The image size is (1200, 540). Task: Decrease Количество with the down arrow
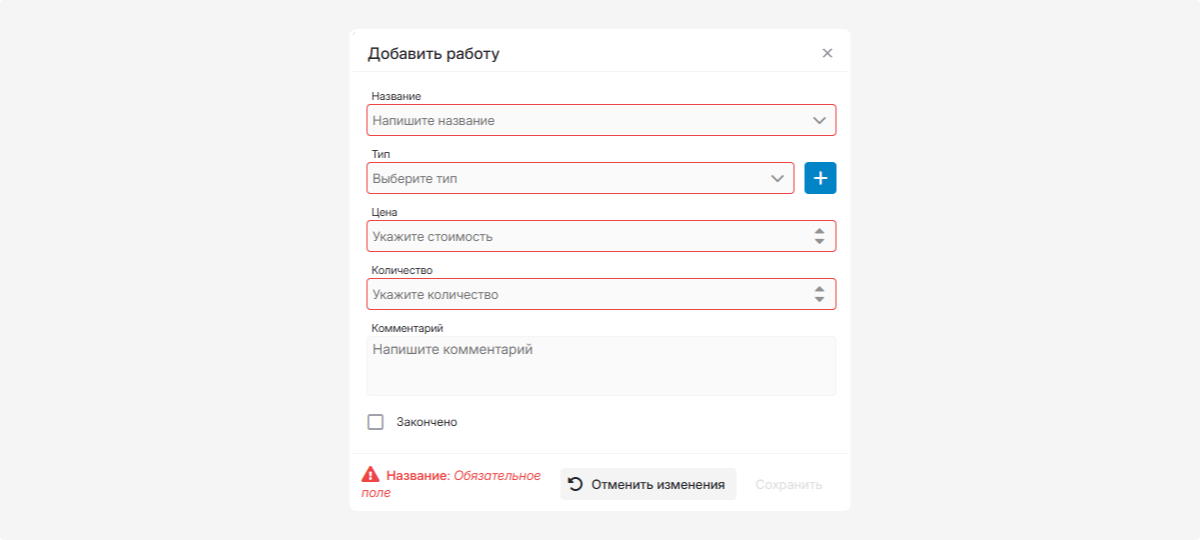click(819, 300)
